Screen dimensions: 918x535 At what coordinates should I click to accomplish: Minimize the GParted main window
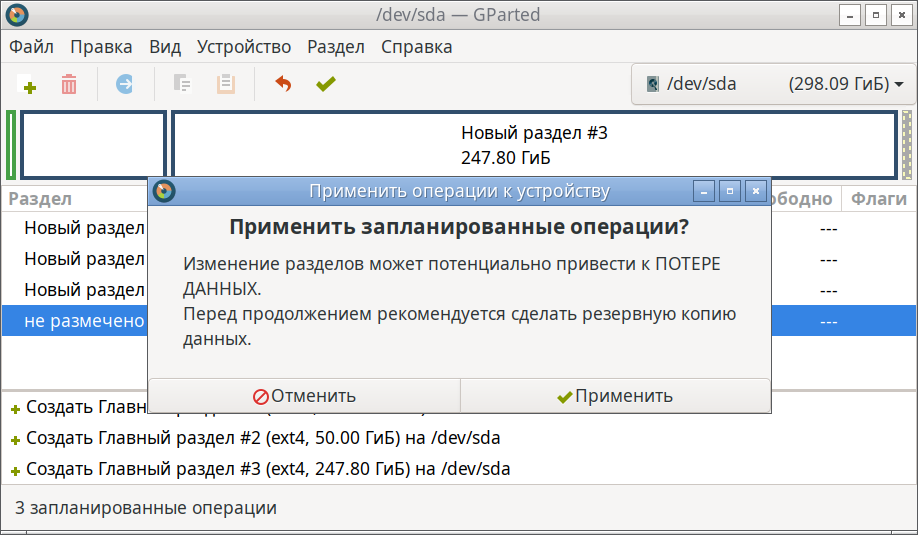pos(850,15)
